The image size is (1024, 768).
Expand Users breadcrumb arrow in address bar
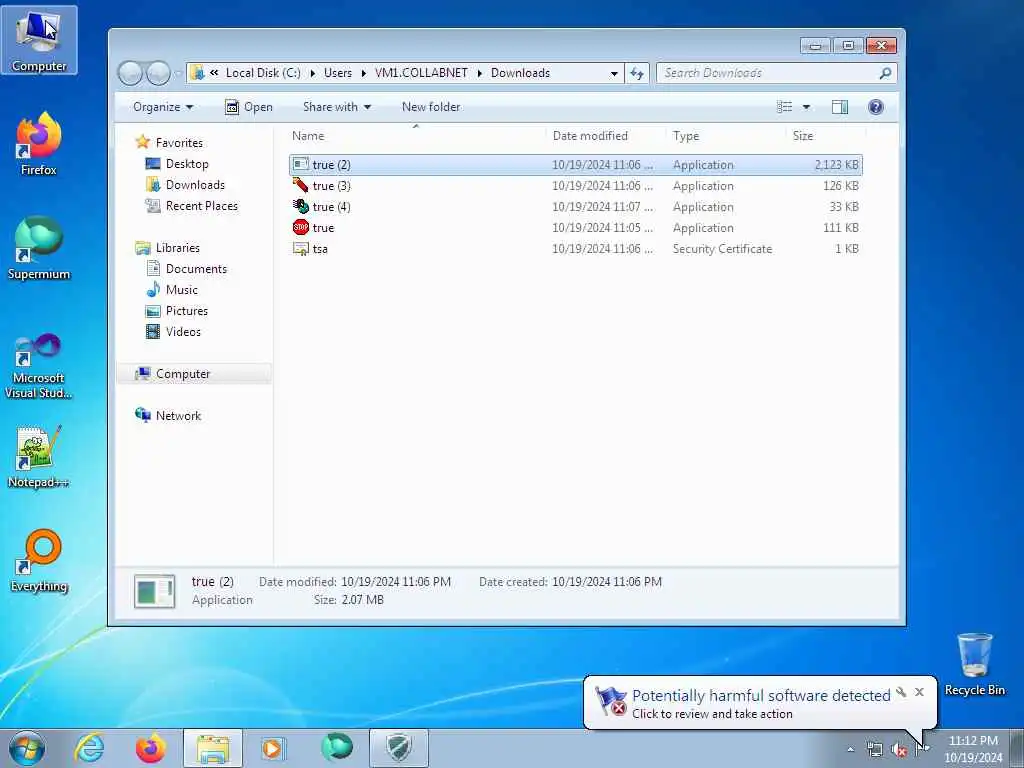point(364,73)
